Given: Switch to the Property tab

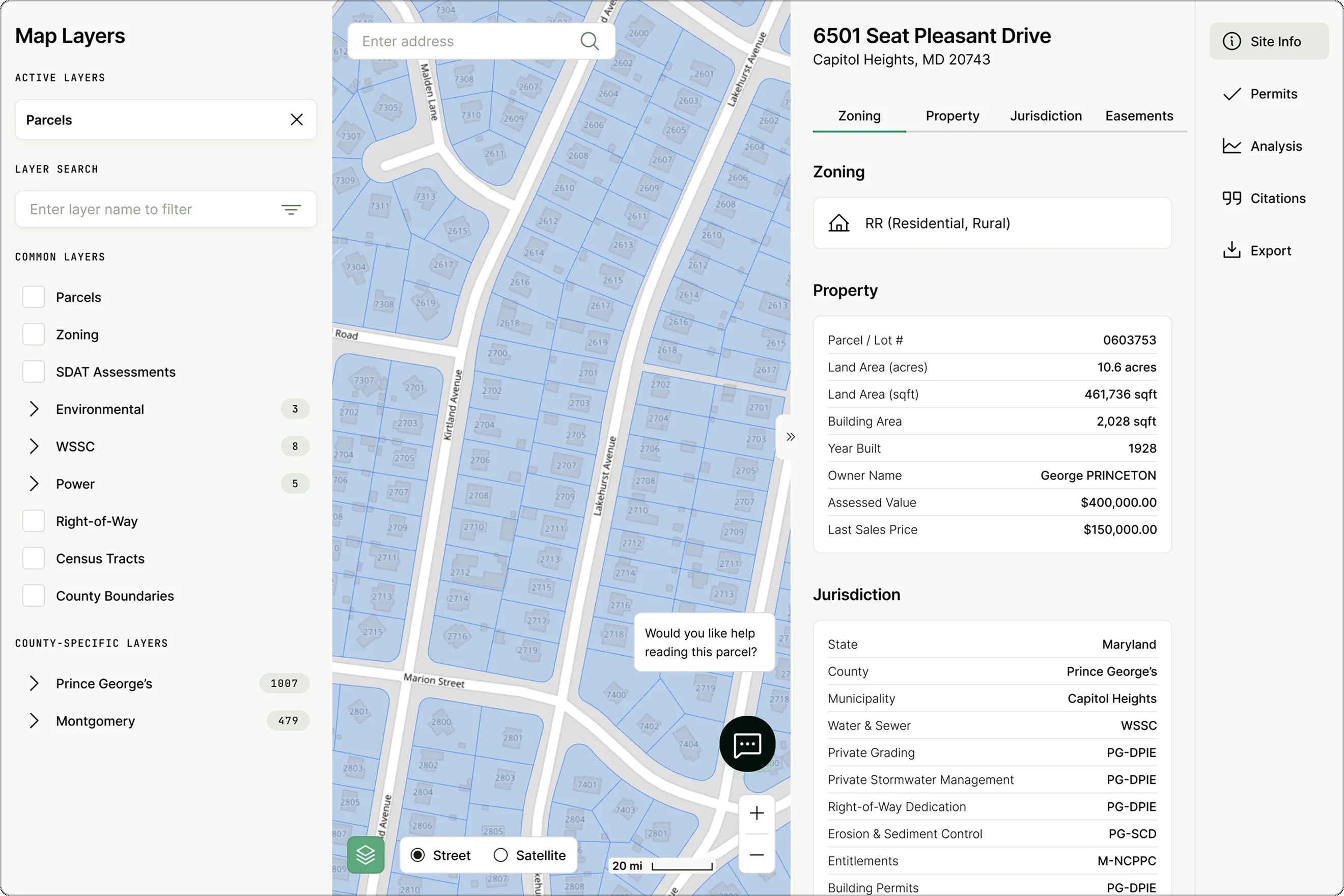Looking at the screenshot, I should [x=952, y=116].
